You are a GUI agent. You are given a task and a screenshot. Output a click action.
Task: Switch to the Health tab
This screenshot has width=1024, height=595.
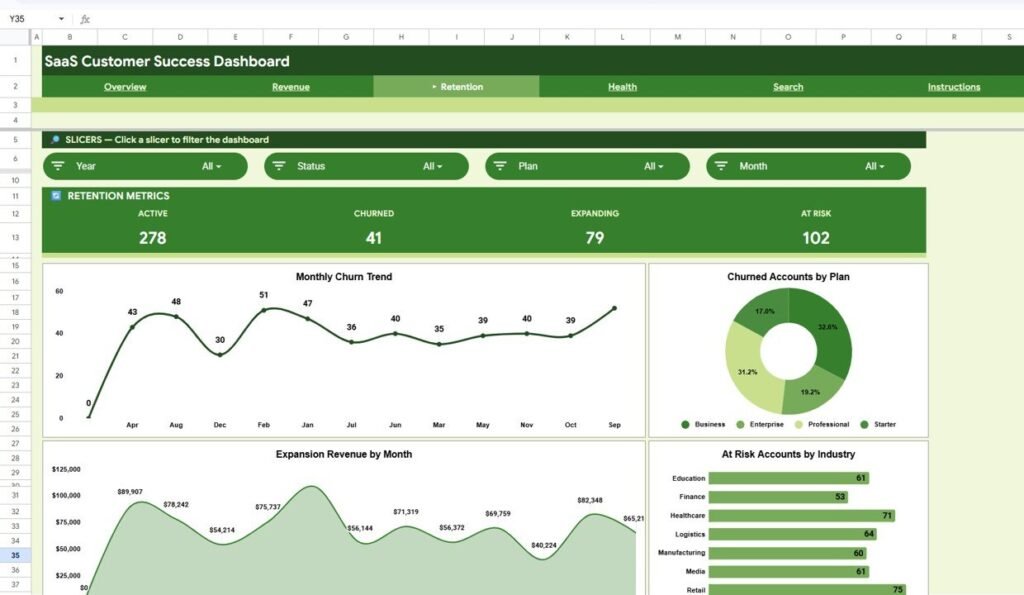pyautogui.click(x=622, y=87)
